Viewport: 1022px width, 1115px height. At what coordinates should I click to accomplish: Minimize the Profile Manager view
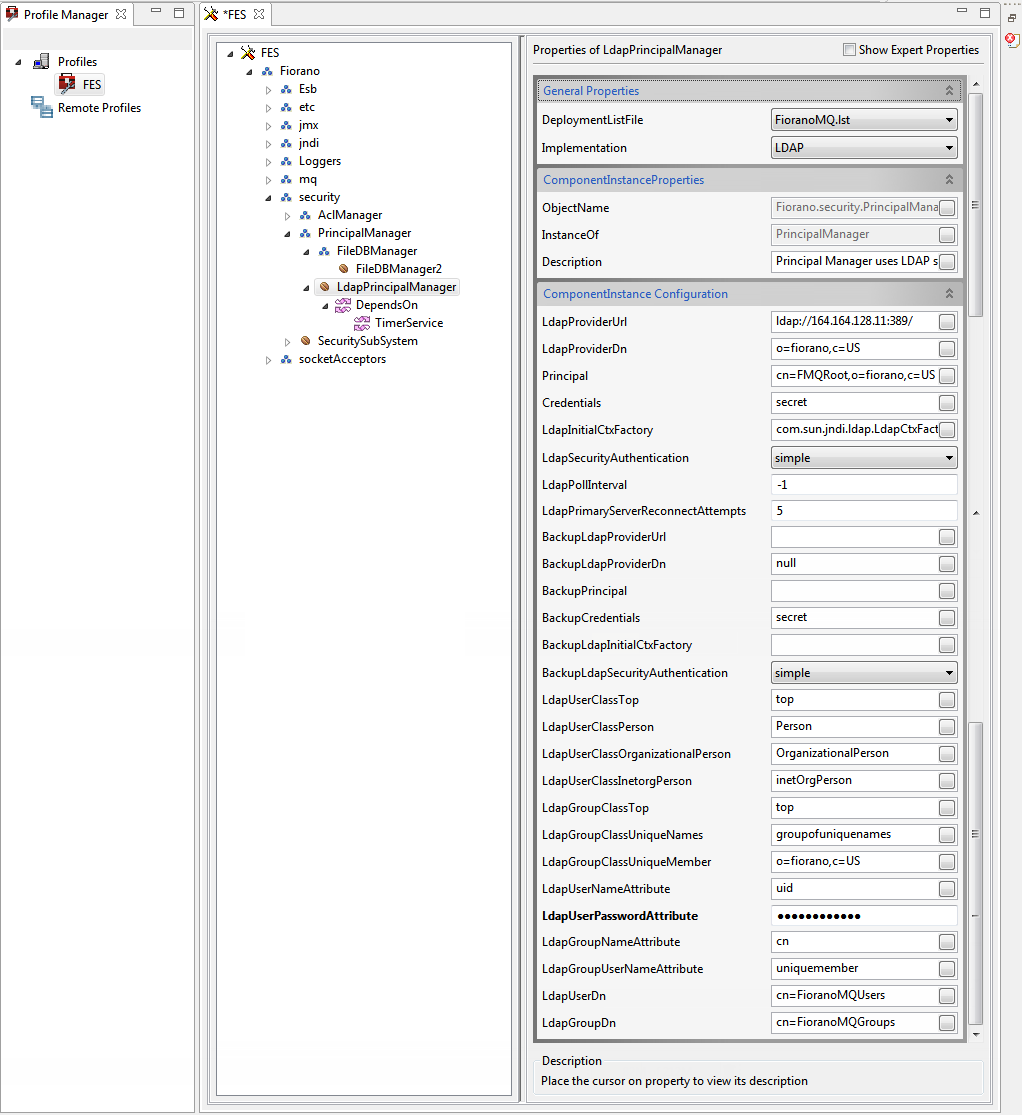coord(156,11)
